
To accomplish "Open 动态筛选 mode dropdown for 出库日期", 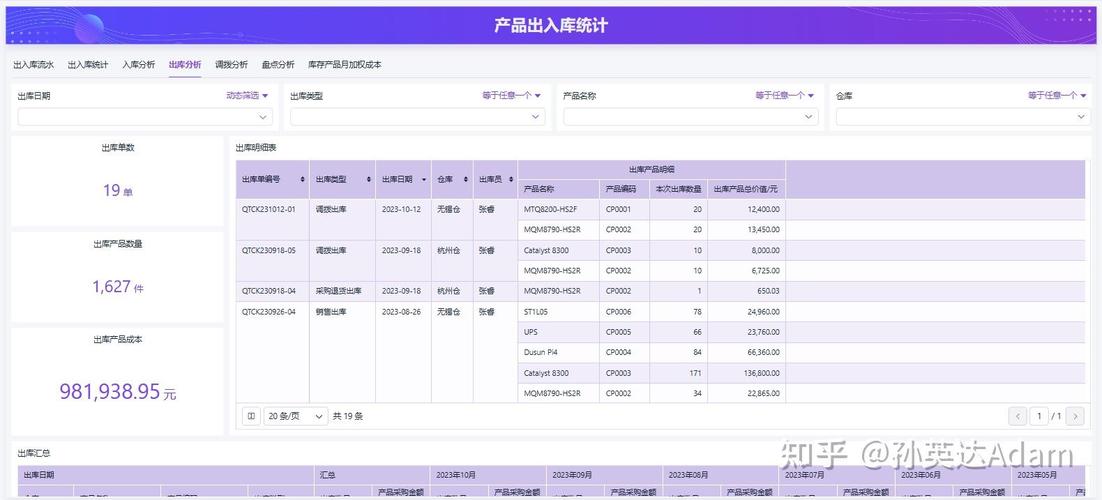I will tap(247, 96).
